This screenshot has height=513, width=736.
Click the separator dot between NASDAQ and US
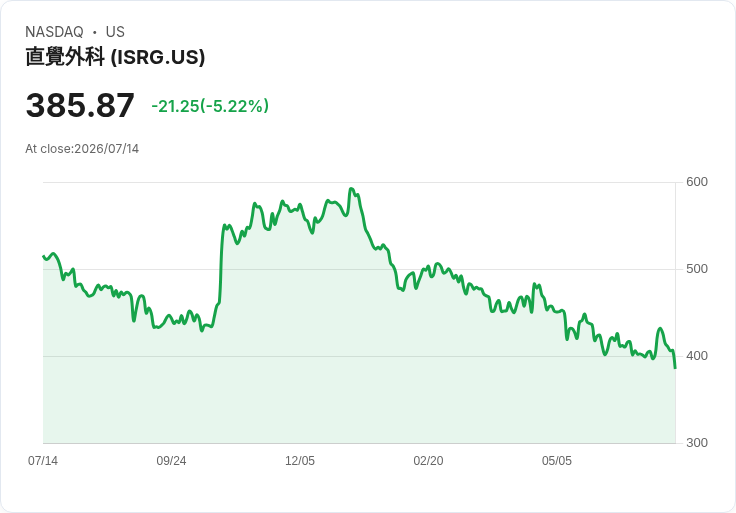coord(94,32)
